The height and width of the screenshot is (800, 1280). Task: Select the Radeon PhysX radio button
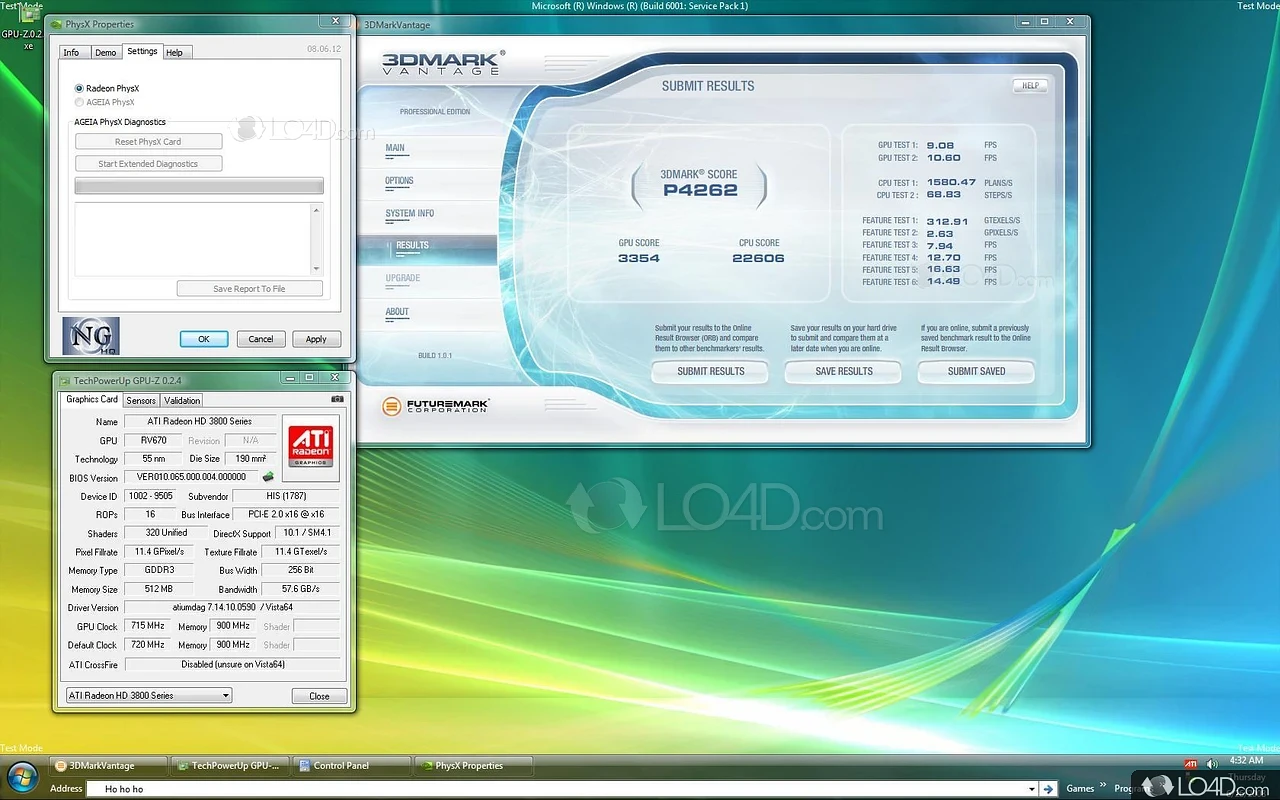click(x=79, y=88)
